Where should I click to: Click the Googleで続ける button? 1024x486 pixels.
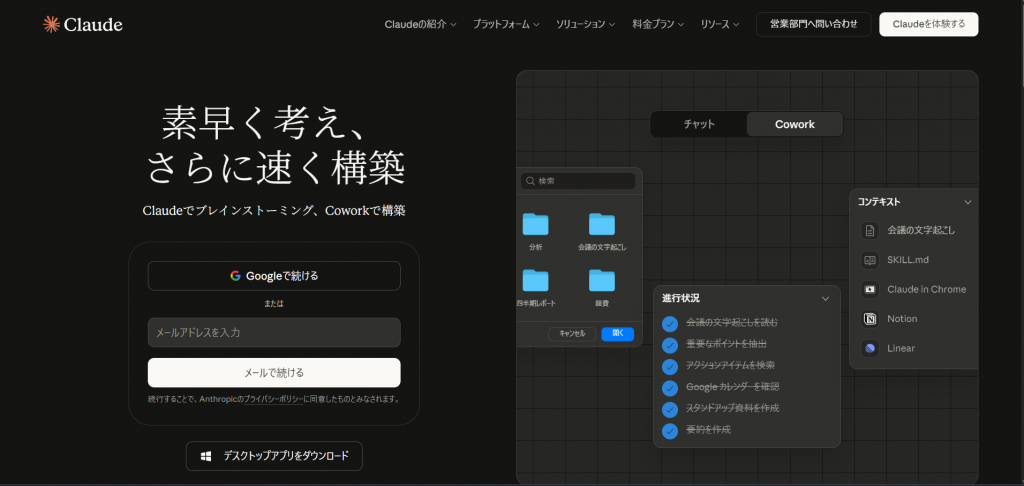[274, 276]
